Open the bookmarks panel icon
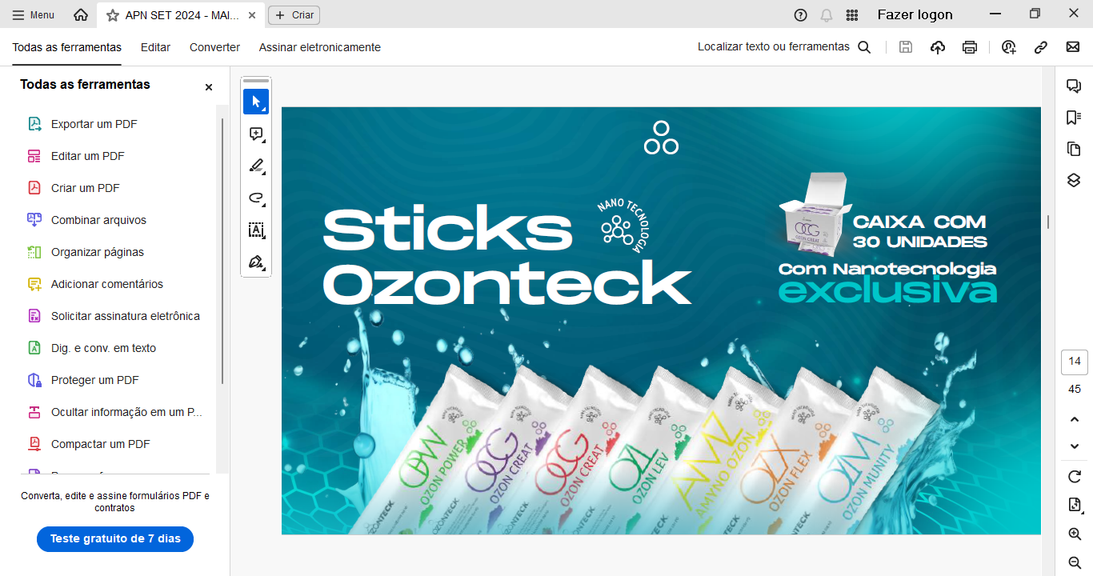1093x576 pixels. [1073, 118]
